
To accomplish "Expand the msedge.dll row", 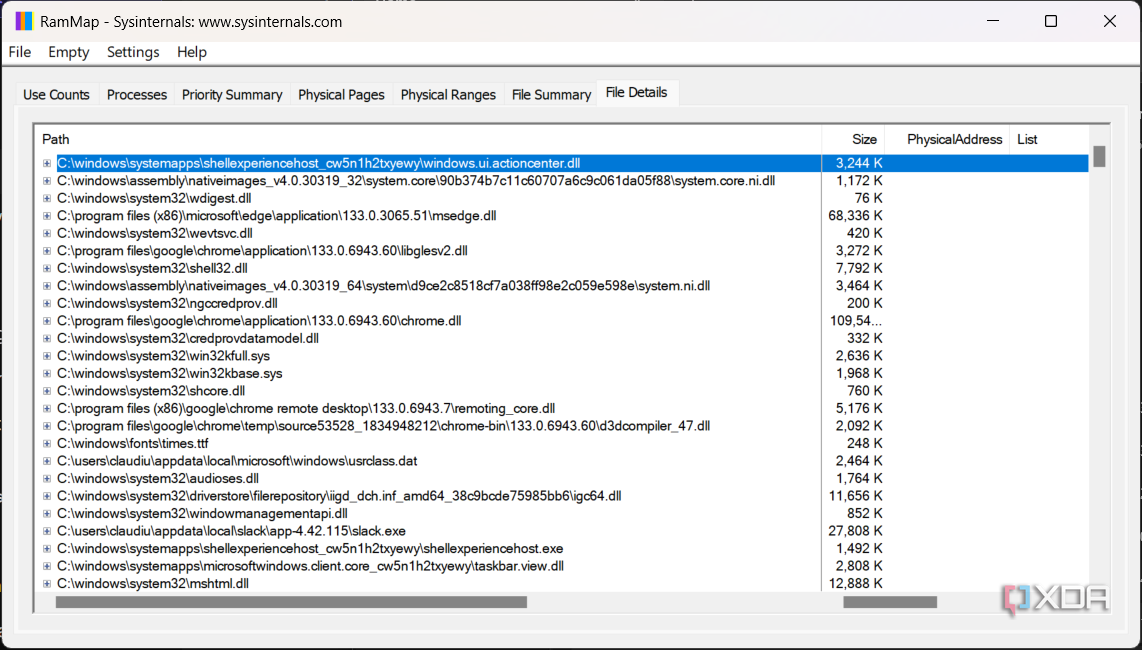I will tap(47, 216).
